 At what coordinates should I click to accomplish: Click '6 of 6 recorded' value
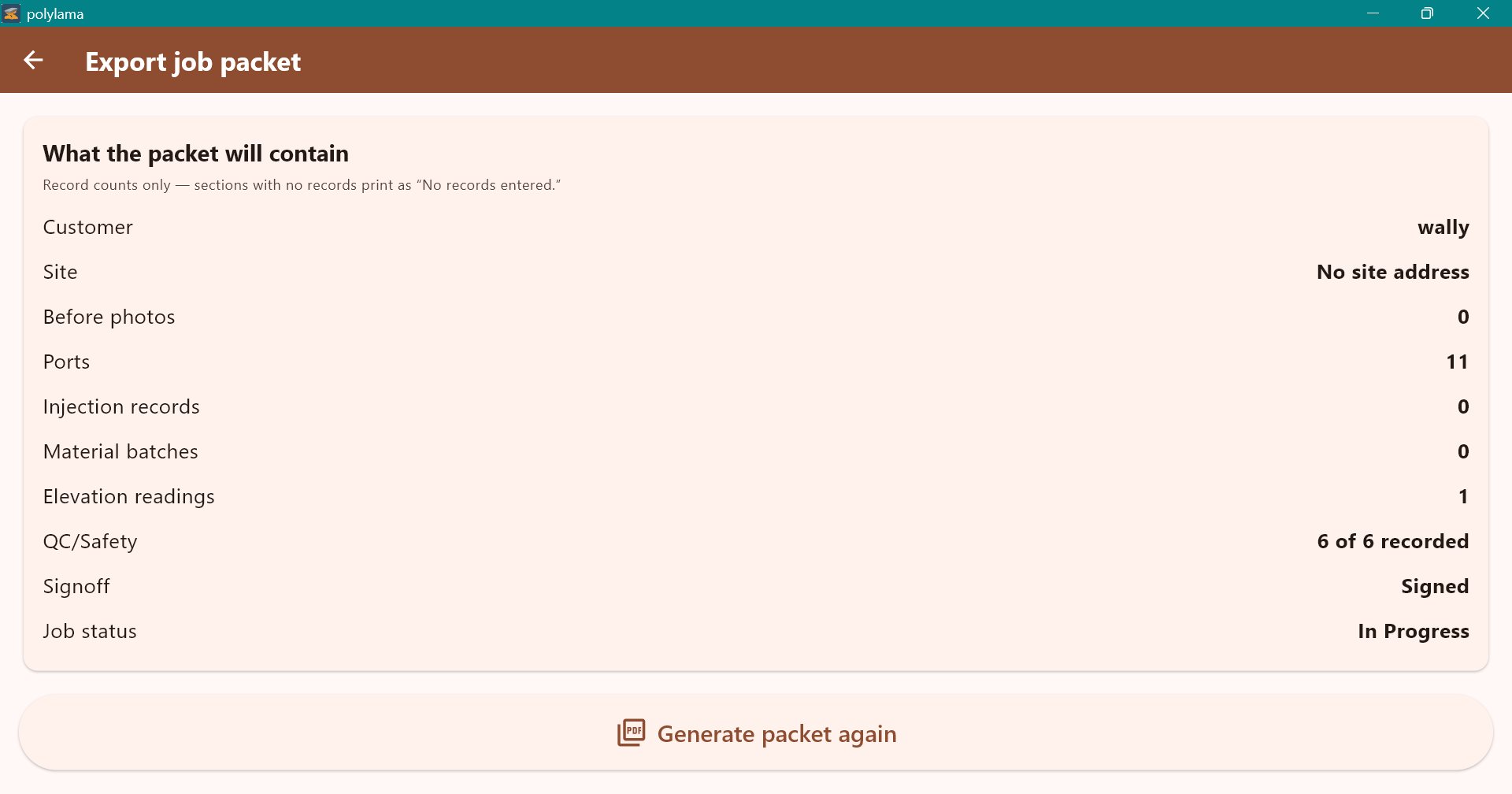point(1392,541)
